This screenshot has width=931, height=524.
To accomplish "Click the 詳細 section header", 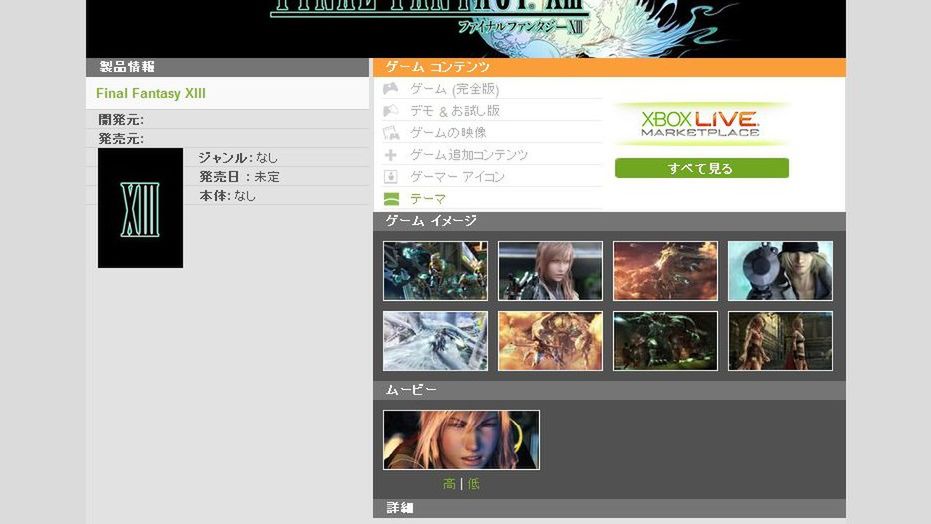I will point(609,508).
